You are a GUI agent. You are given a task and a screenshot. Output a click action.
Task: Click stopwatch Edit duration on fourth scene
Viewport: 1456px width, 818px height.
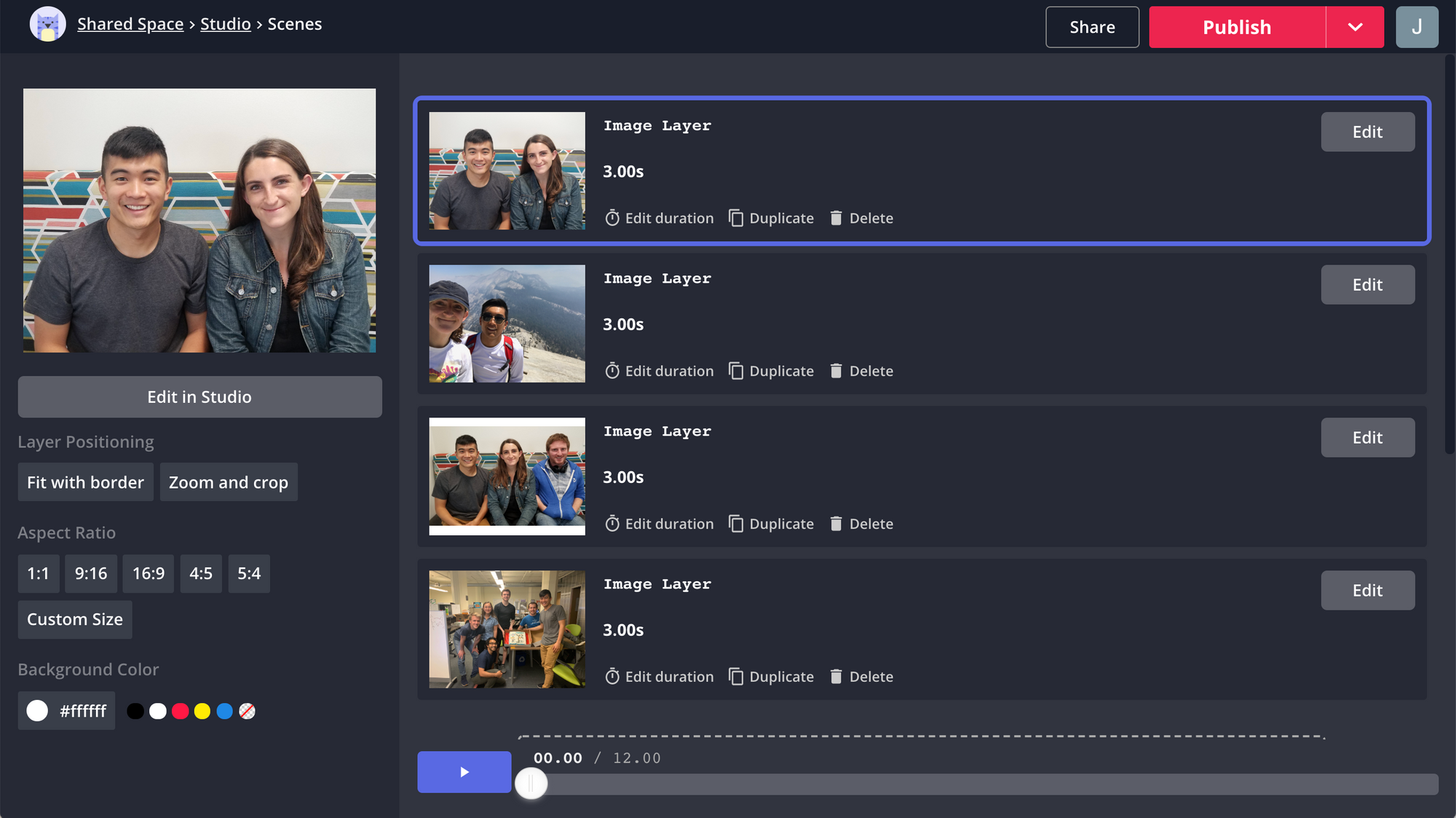click(612, 677)
